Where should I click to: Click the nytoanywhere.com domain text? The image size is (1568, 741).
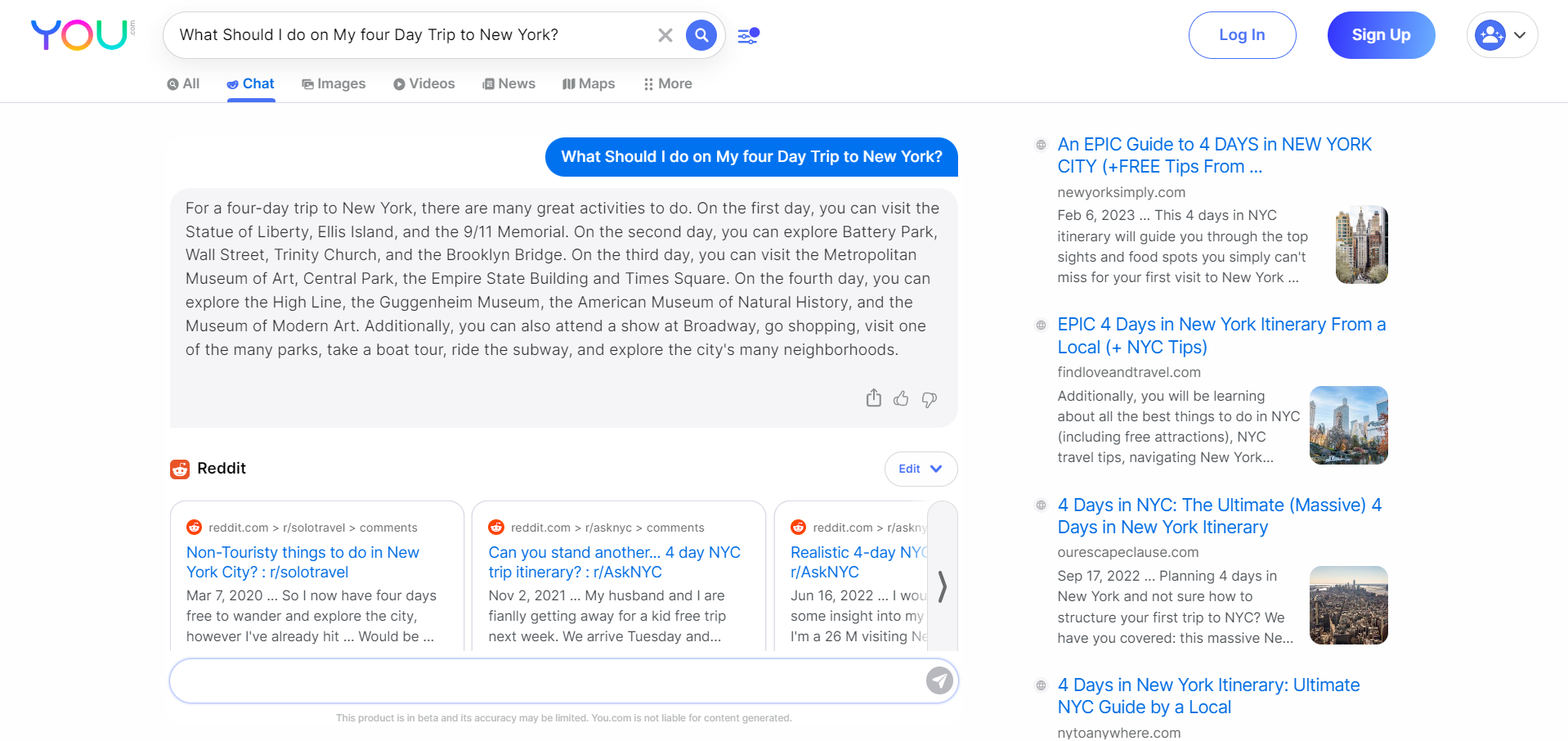pos(1118,733)
